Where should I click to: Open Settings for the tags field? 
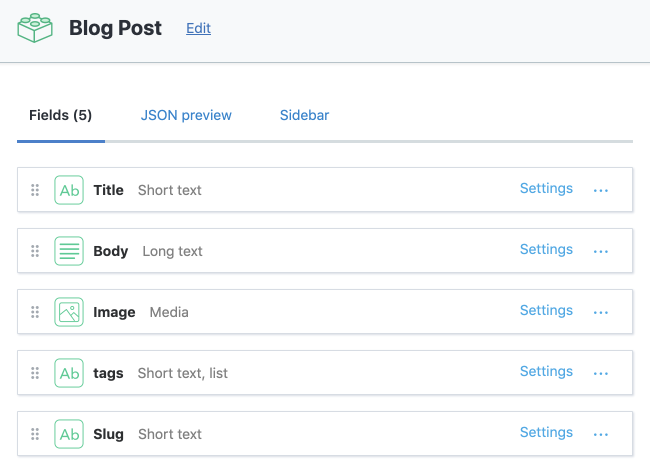click(546, 371)
